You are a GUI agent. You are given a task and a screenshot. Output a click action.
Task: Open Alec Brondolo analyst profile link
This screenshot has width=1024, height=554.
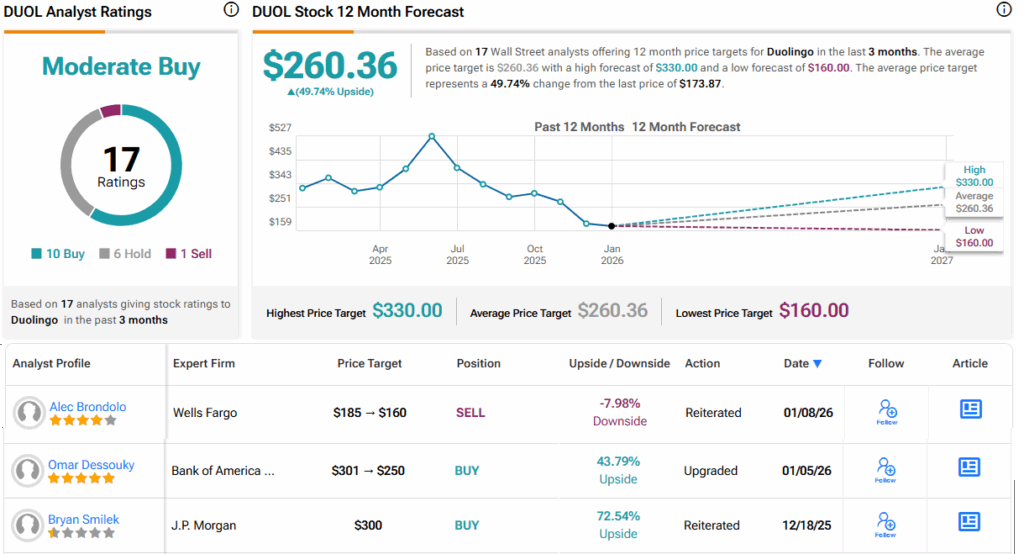click(x=88, y=407)
